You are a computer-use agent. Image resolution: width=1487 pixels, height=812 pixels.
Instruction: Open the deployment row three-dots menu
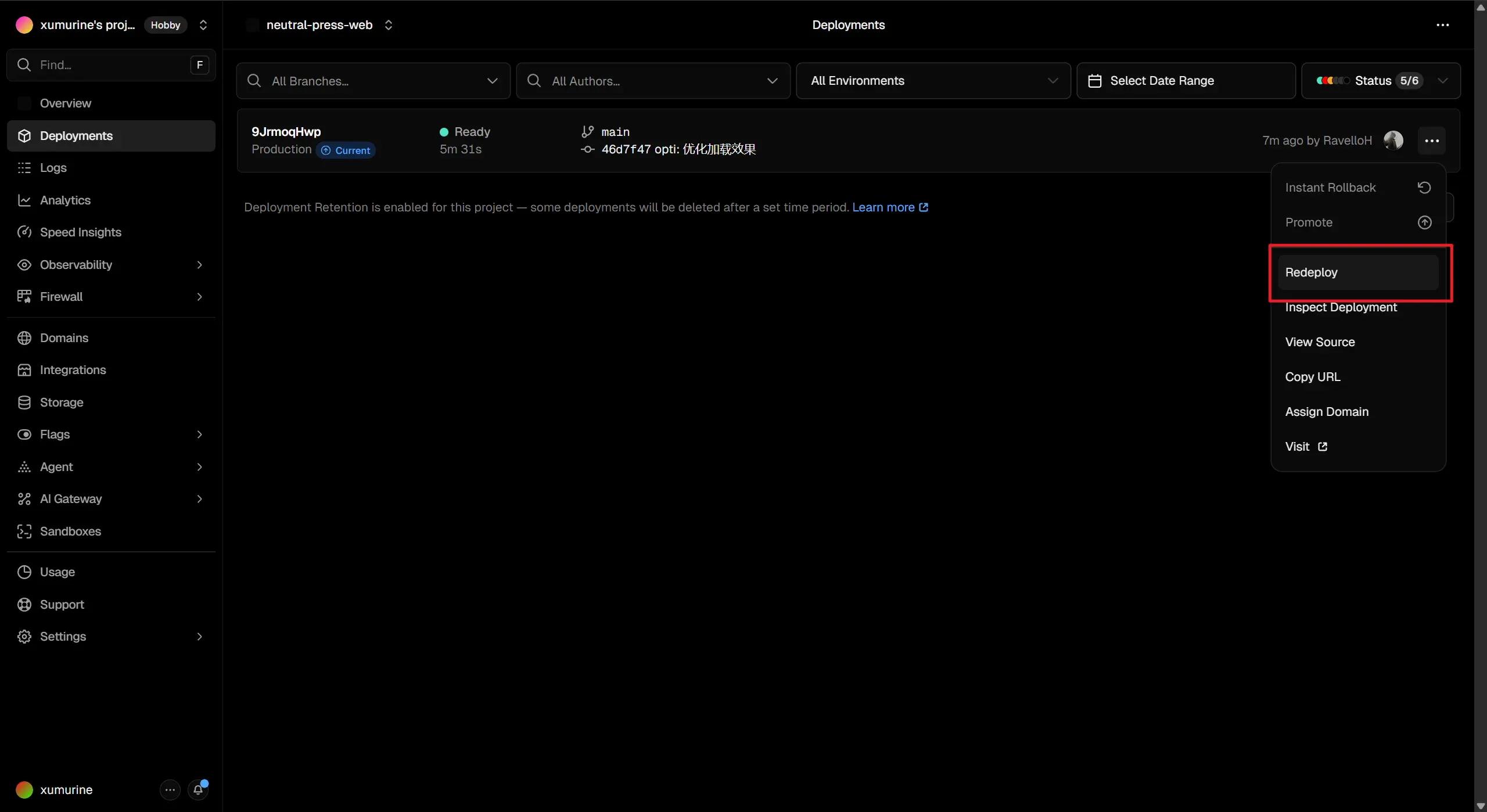pos(1432,141)
